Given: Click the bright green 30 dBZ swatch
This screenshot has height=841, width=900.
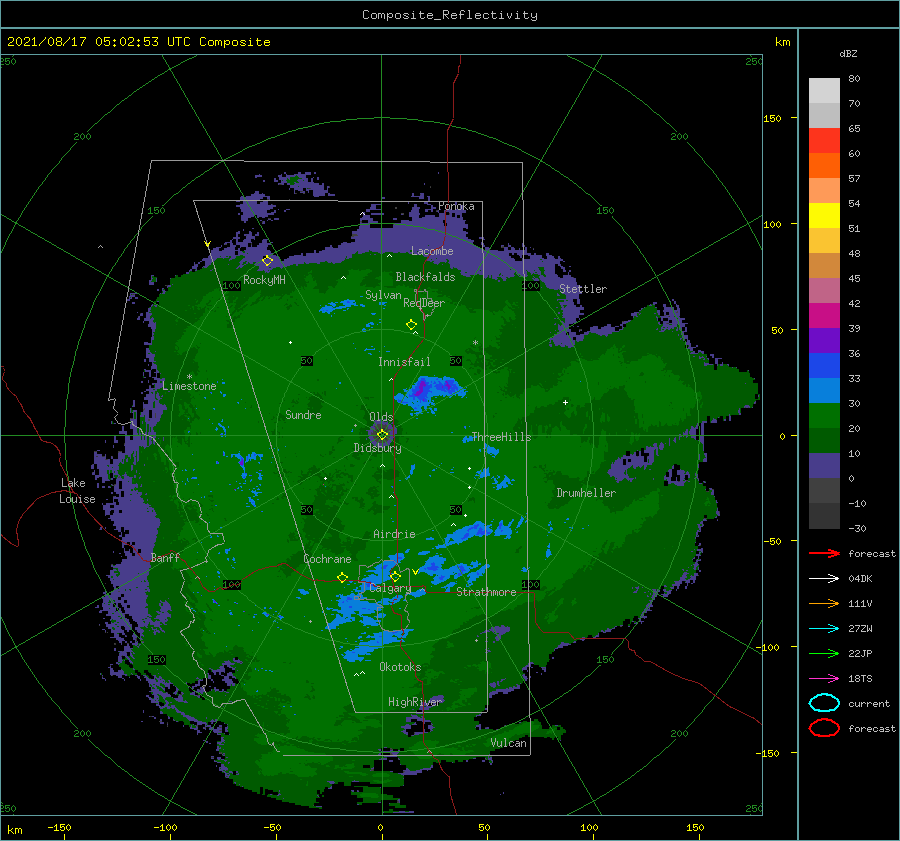Looking at the screenshot, I should click(824, 416).
